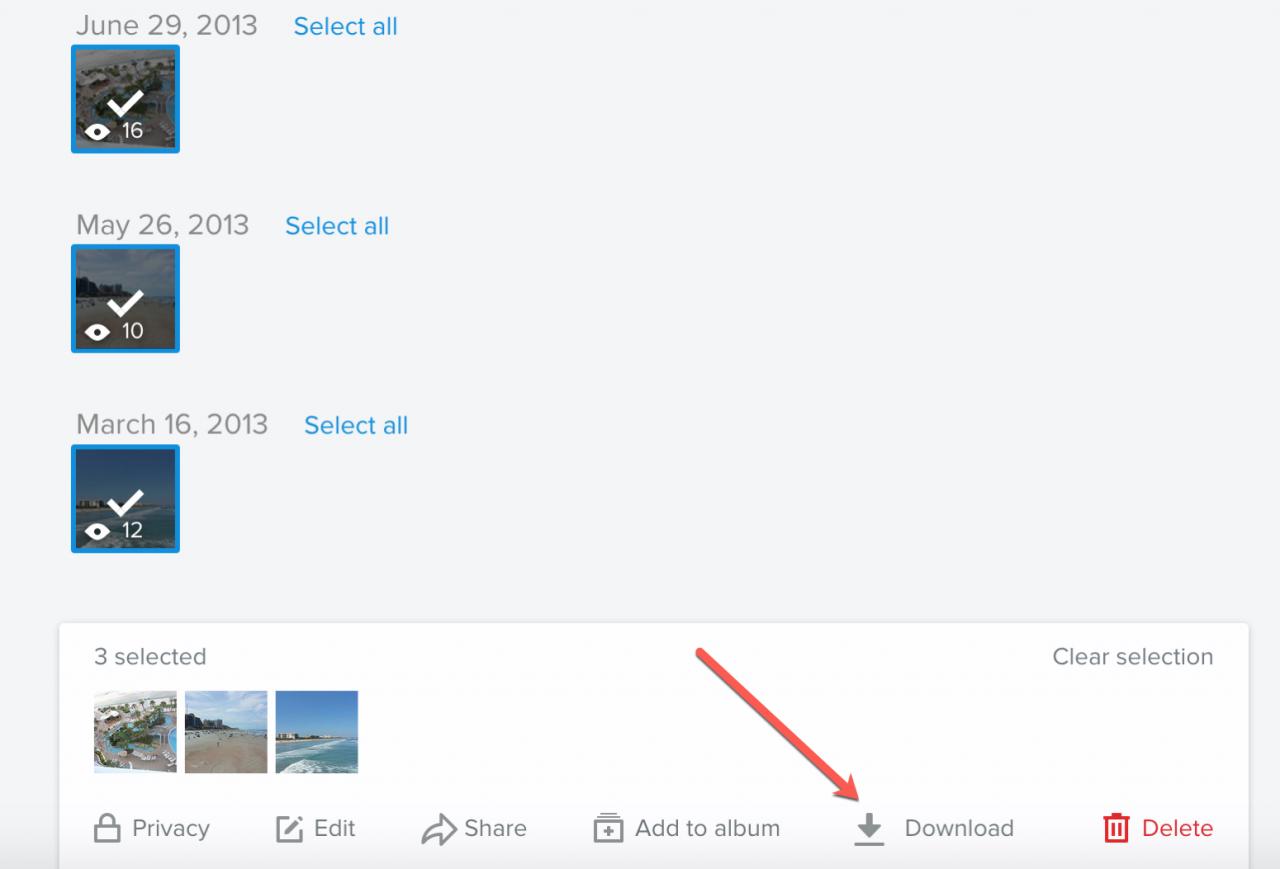Deselect the May 26, 2013 photo checkmark
1280x869 pixels.
(125, 303)
